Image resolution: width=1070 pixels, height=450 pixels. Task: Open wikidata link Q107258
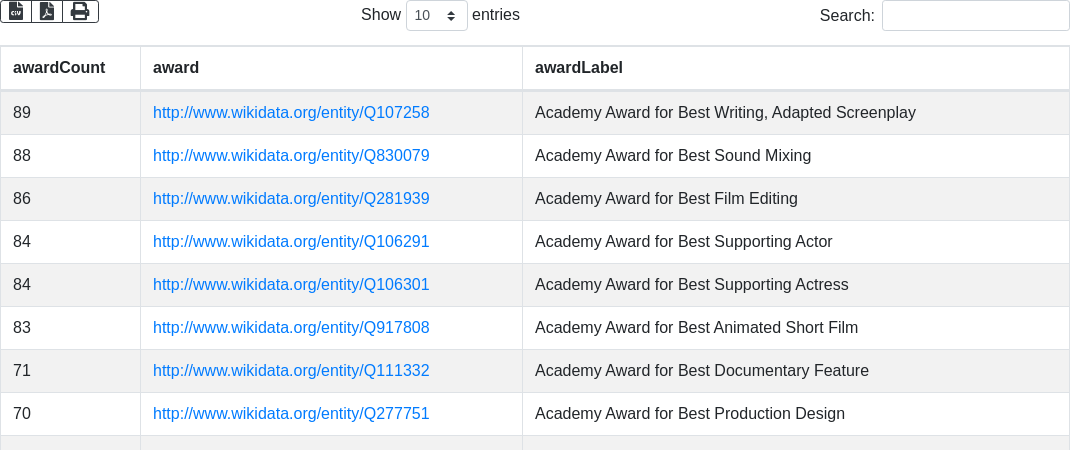(291, 113)
